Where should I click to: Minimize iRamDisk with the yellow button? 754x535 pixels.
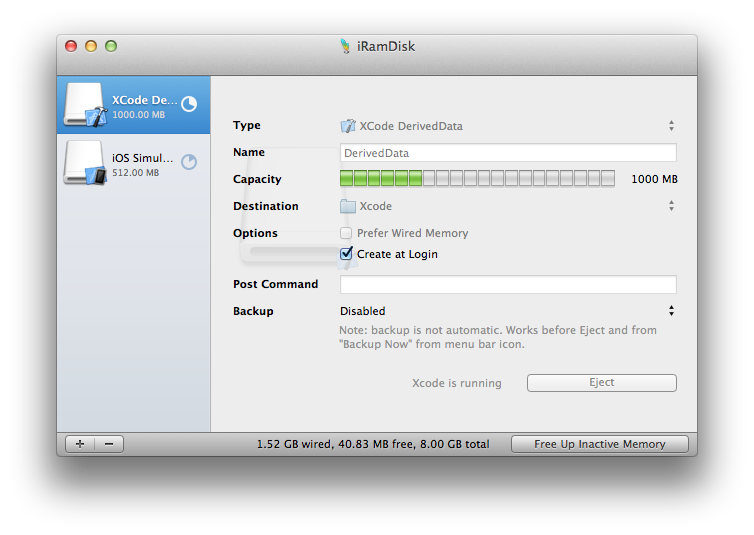pos(91,46)
